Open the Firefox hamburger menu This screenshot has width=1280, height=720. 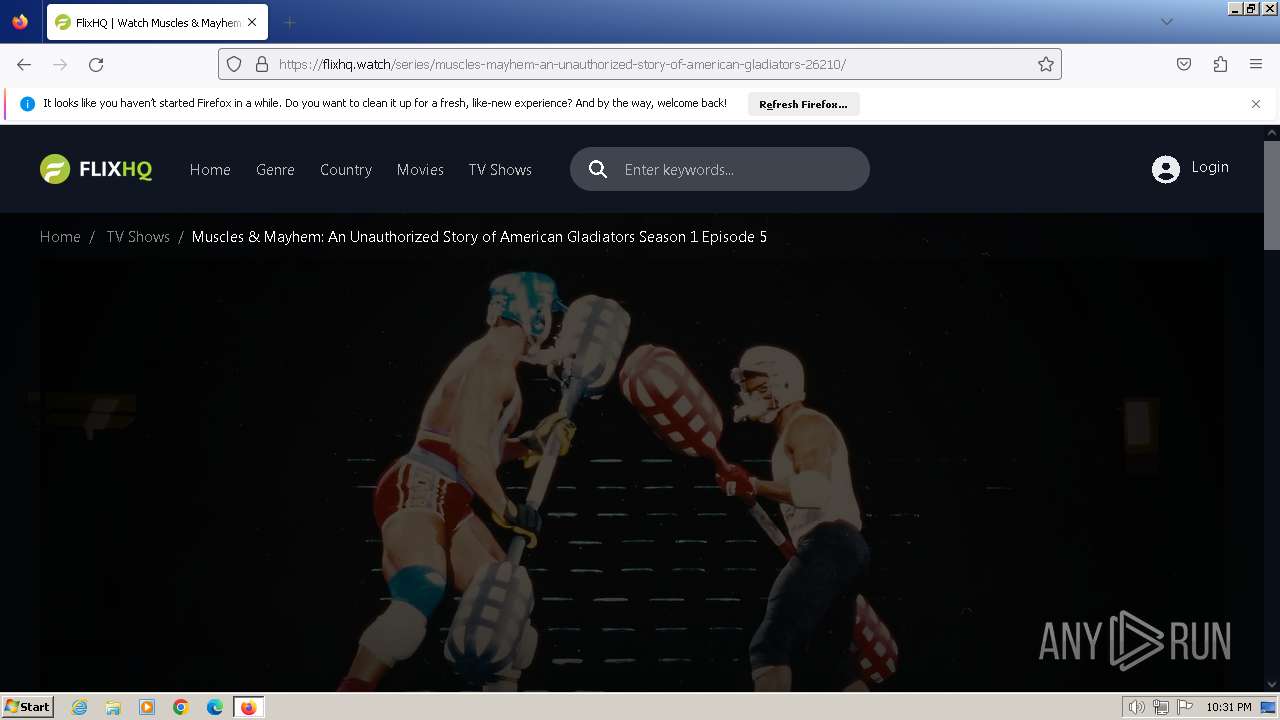point(1256,64)
